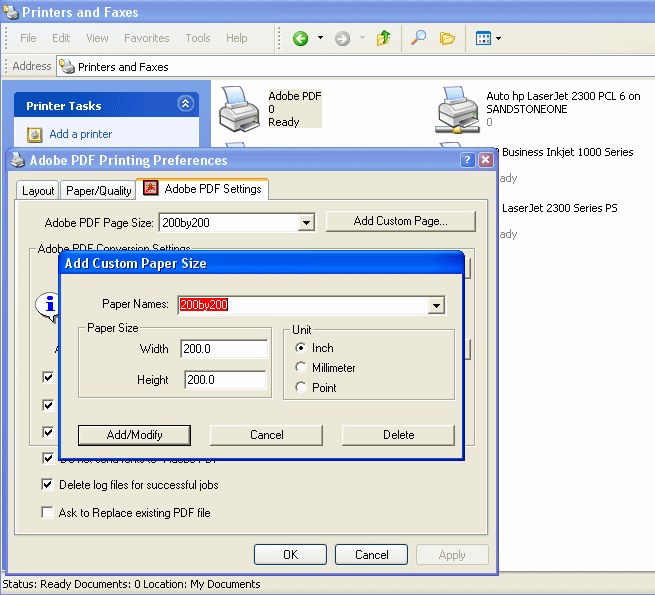Click the Adobe PDF Printing Preferences title icon
This screenshot has height=595, width=655.
tap(18, 160)
